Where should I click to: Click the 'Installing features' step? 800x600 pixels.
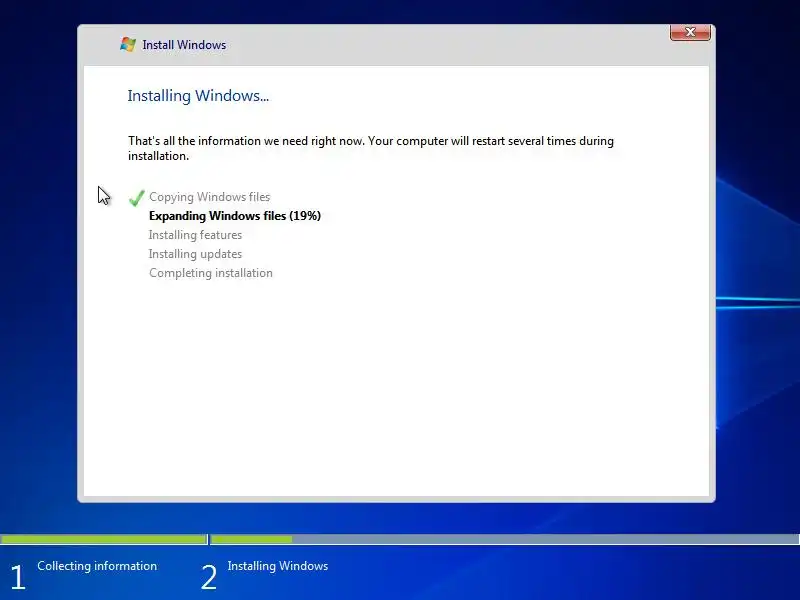pyautogui.click(x=195, y=235)
